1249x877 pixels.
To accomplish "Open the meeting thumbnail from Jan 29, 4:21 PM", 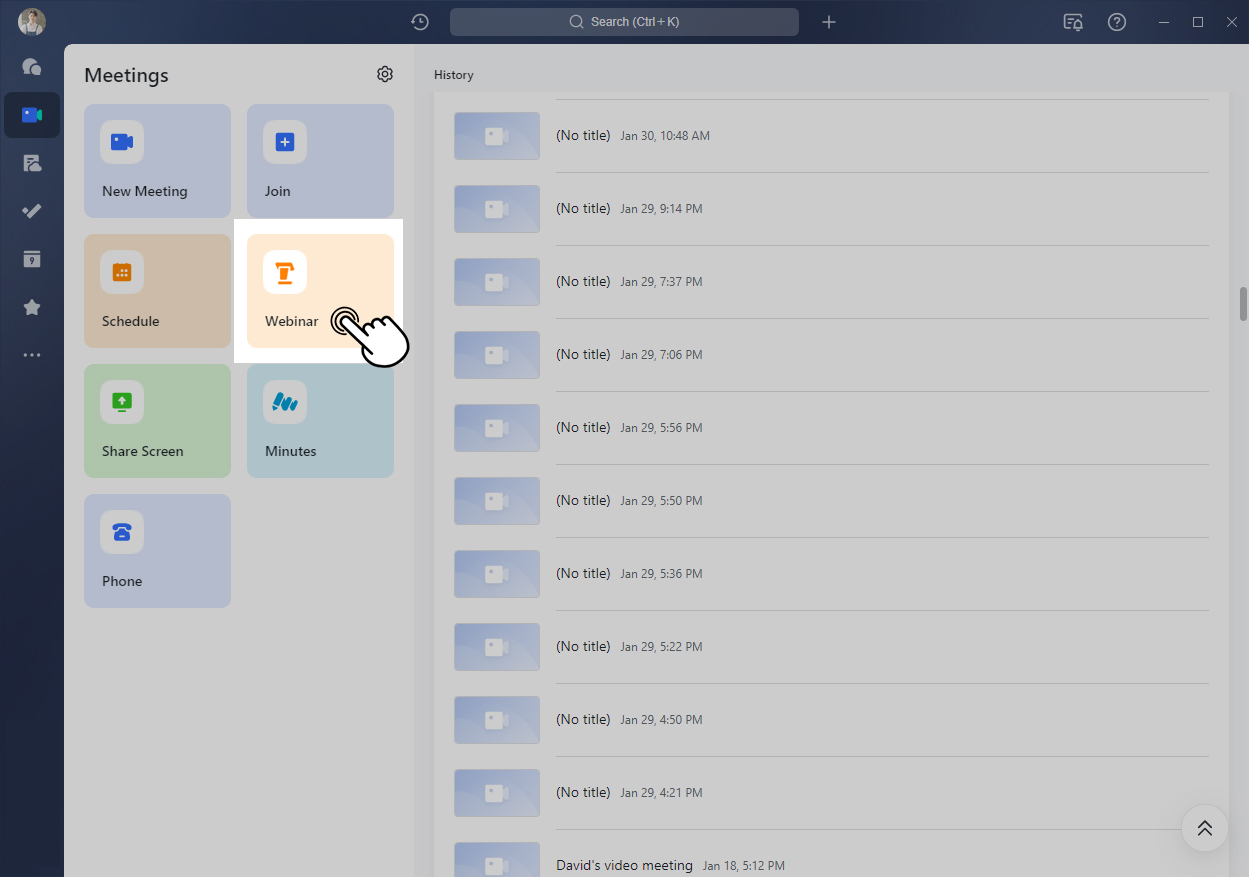I will point(497,793).
